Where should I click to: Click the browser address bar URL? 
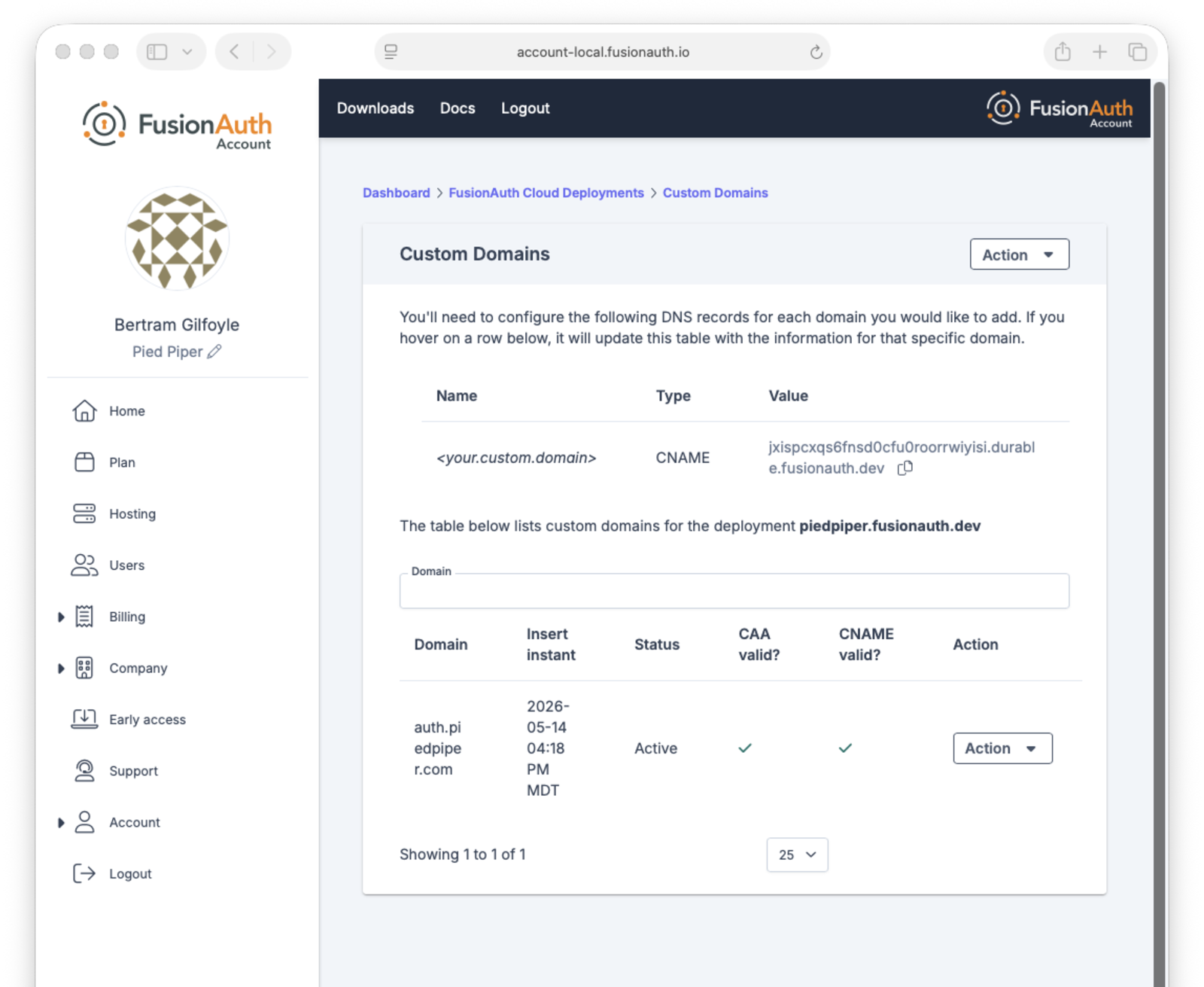pos(603,52)
